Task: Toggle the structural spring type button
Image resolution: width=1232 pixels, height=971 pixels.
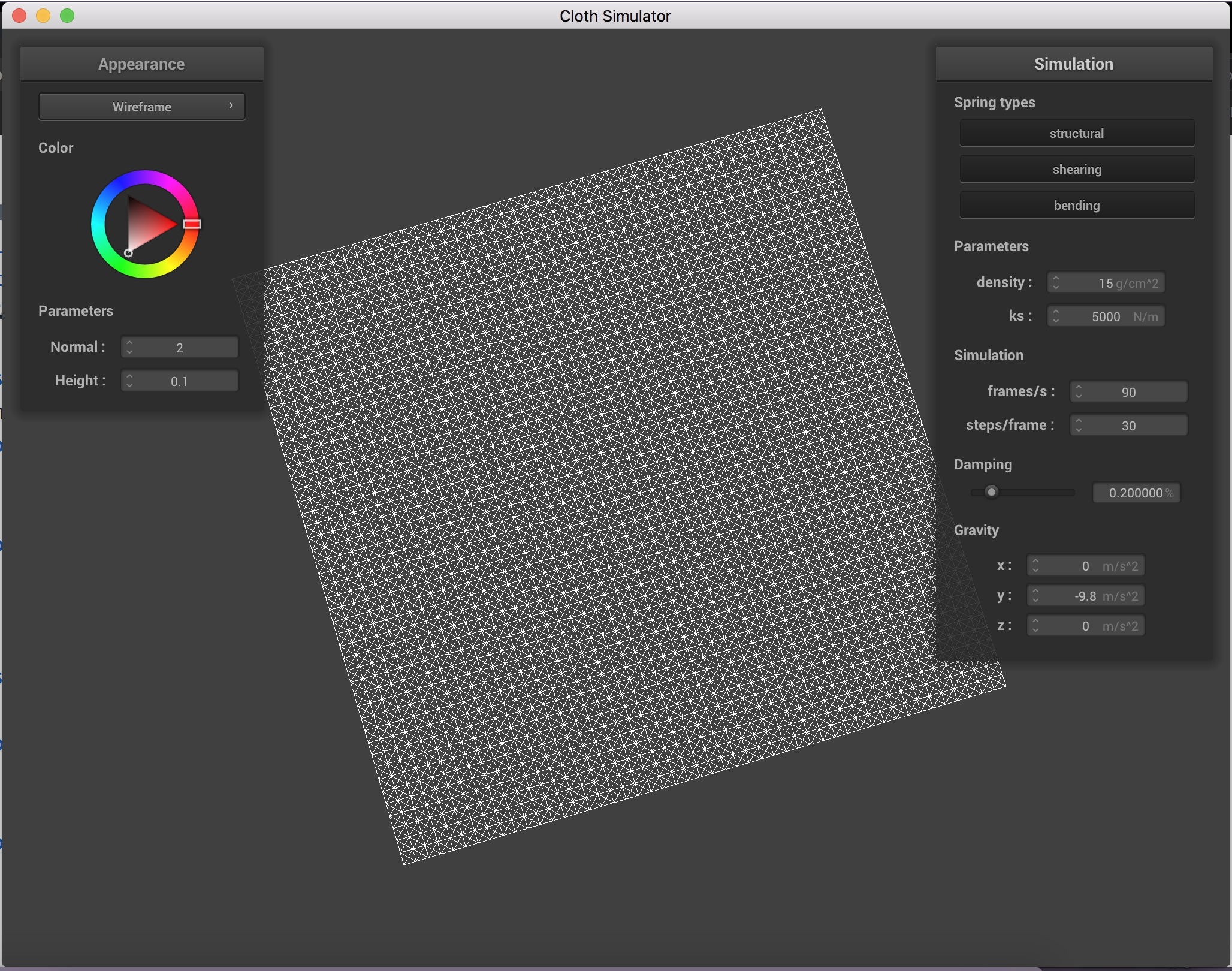Action: 1076,133
